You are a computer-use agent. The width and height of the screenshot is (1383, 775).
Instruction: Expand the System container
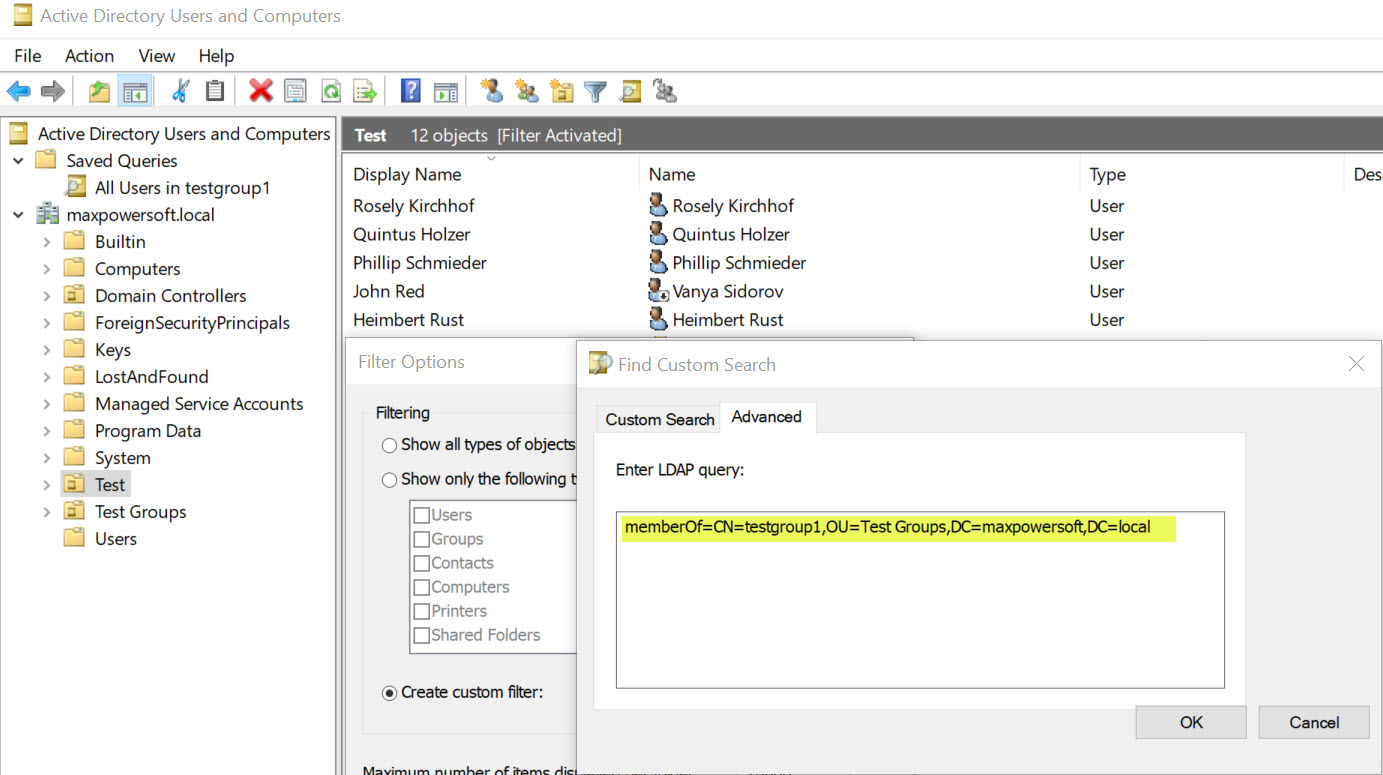46,458
